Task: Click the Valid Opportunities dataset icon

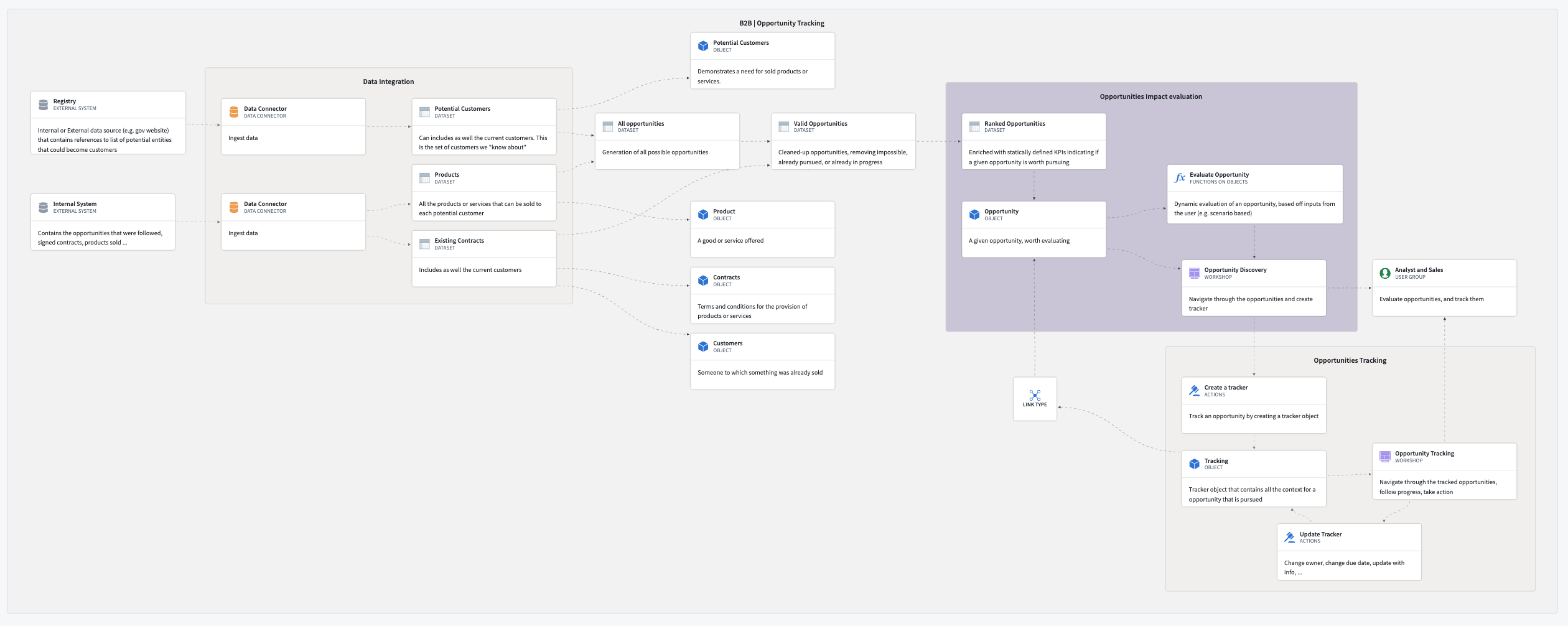Action: pos(784,127)
